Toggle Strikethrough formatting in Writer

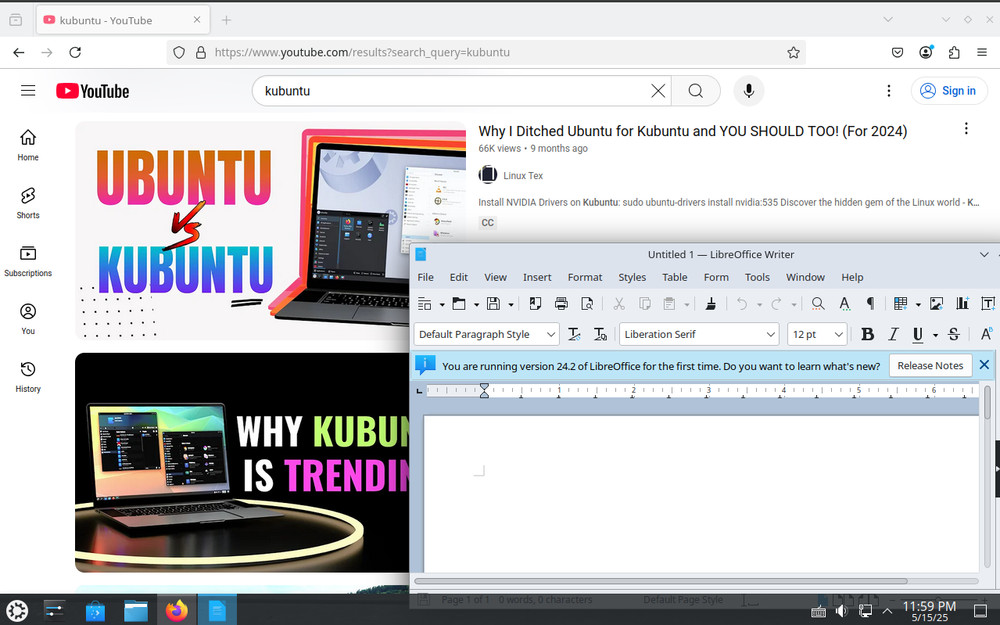tap(954, 334)
